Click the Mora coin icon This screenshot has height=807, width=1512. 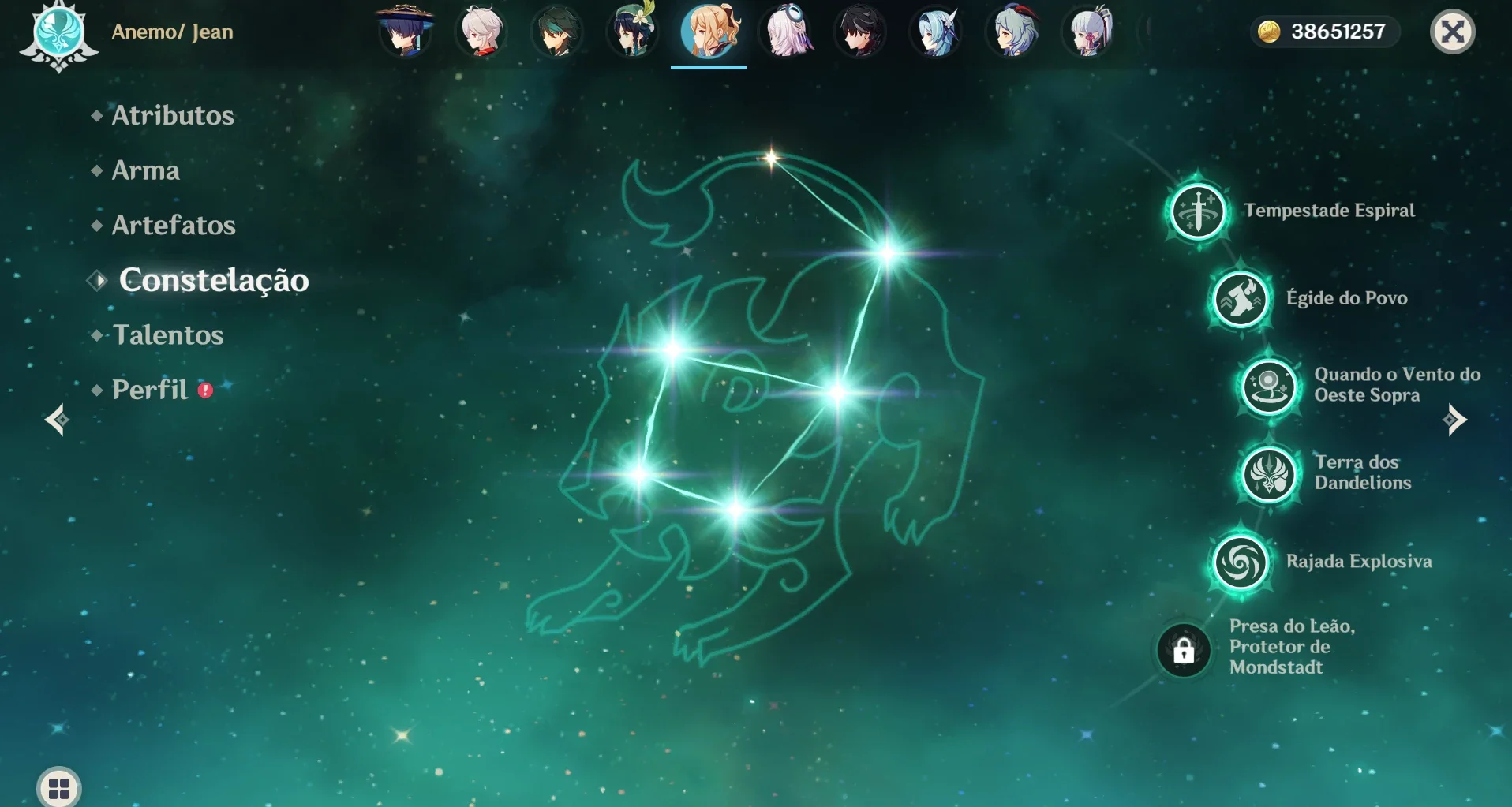tap(1268, 32)
